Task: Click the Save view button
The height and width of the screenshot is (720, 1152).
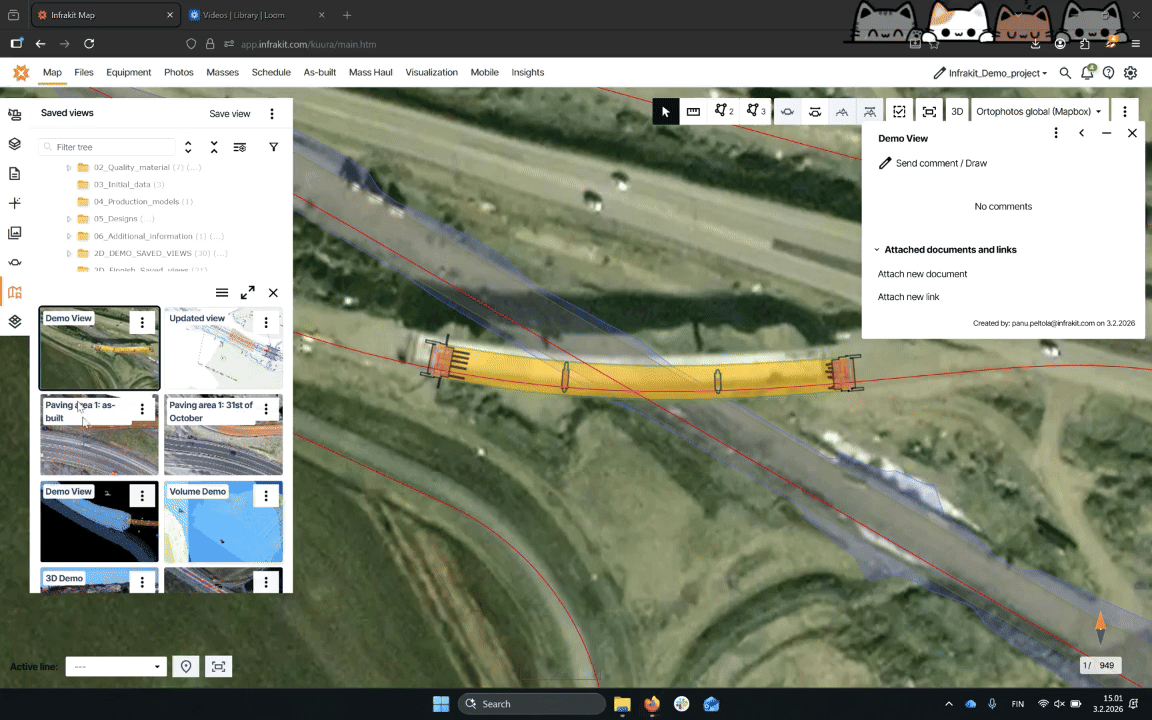Action: 230,114
